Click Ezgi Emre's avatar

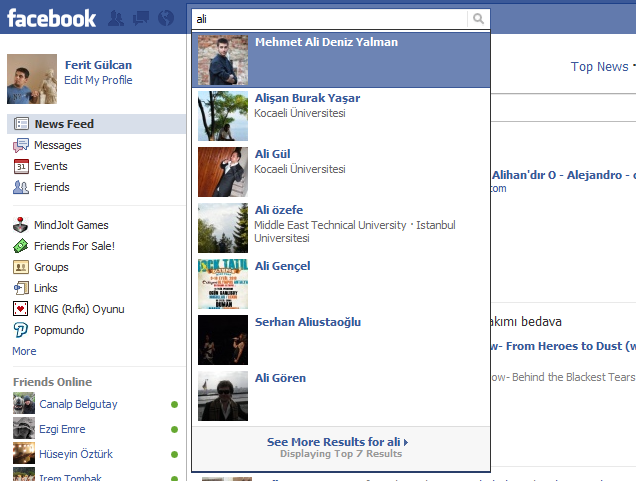24,428
